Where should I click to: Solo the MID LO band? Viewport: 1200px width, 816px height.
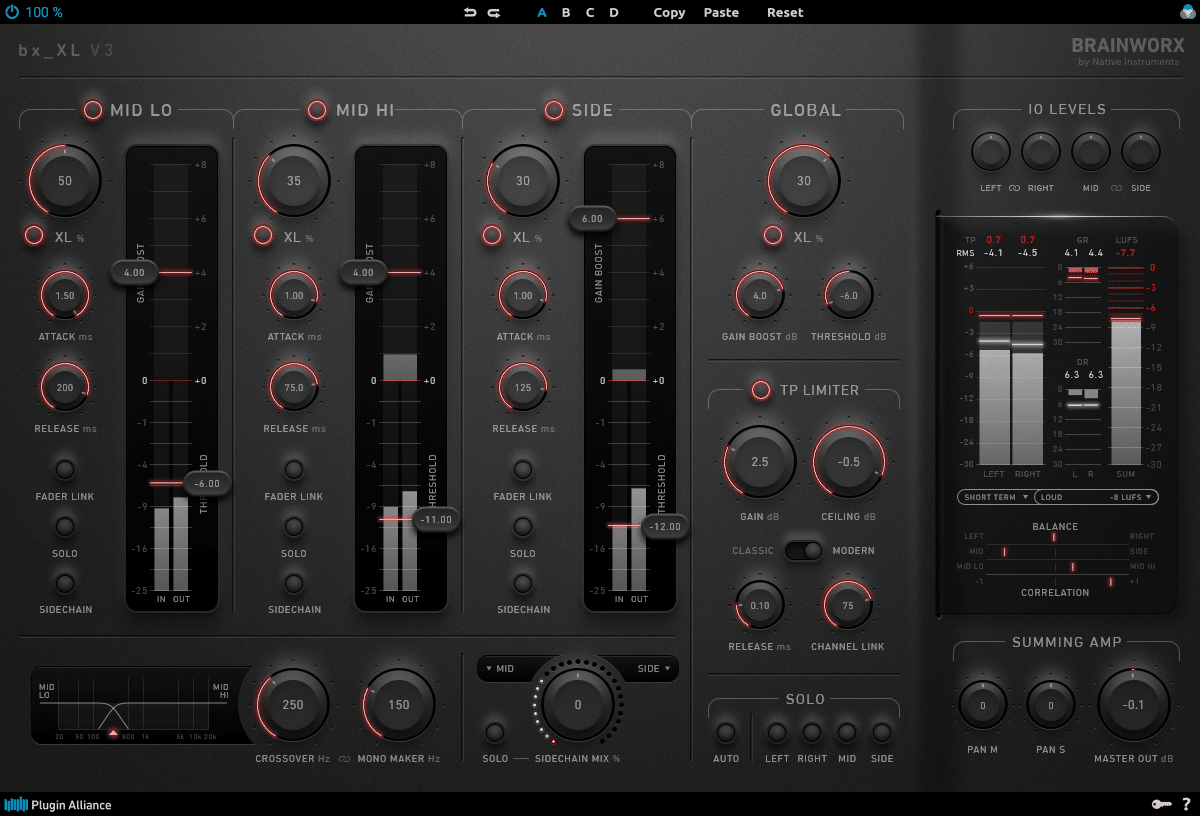click(65, 526)
